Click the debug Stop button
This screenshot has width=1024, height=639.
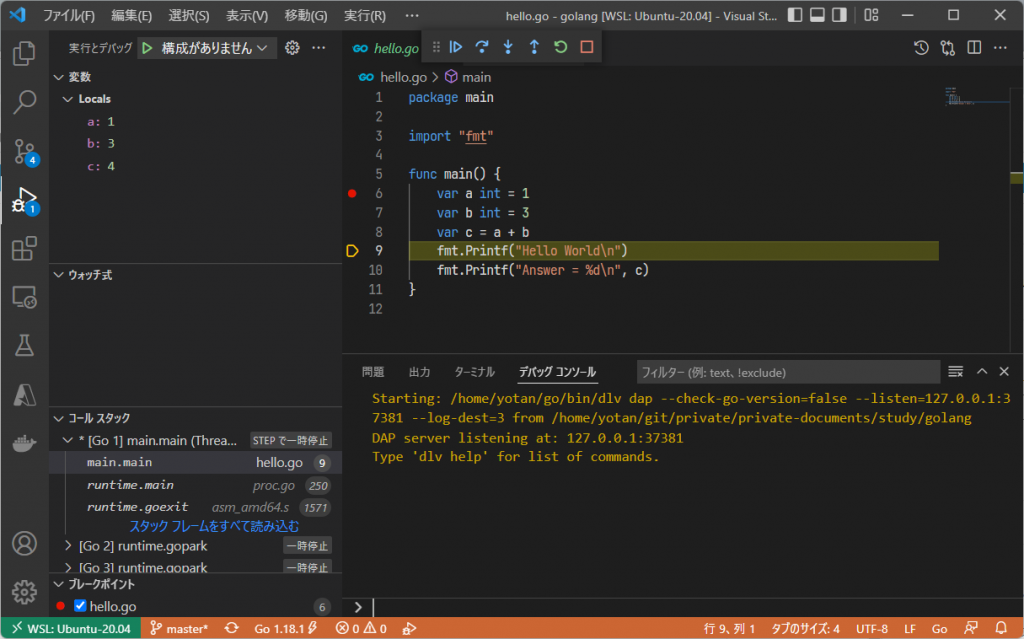click(x=586, y=47)
